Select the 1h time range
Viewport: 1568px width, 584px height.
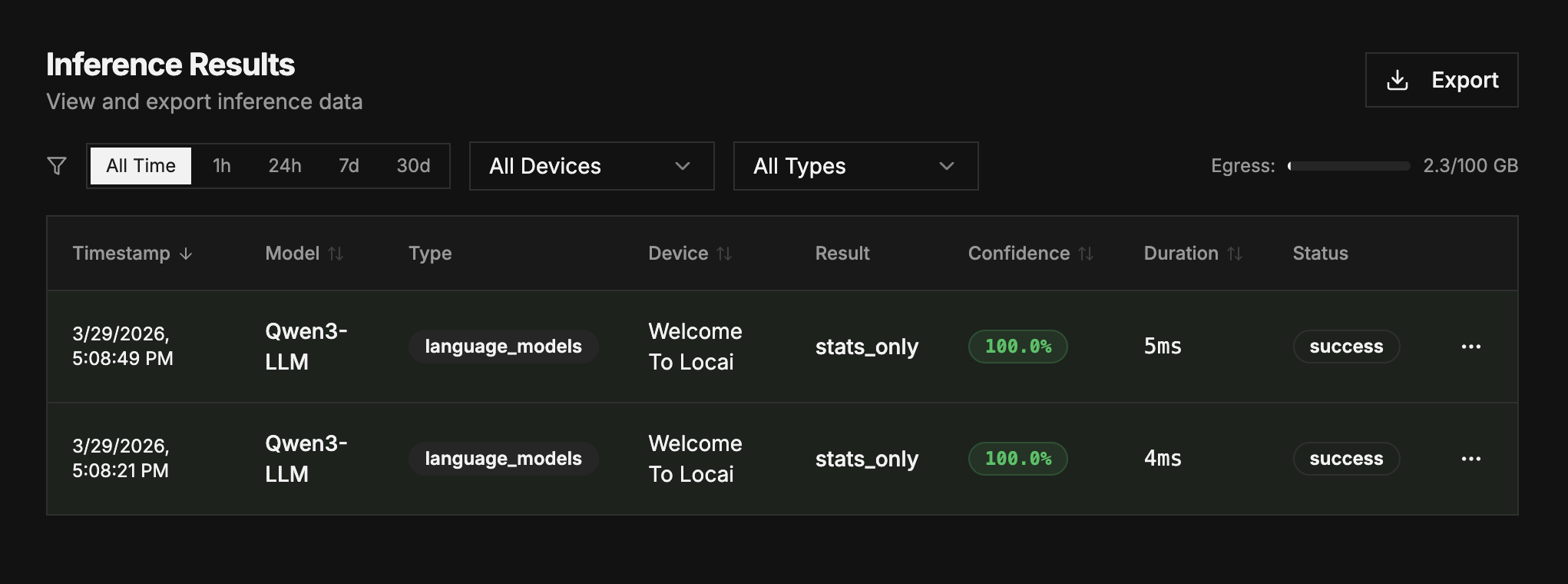tap(222, 166)
